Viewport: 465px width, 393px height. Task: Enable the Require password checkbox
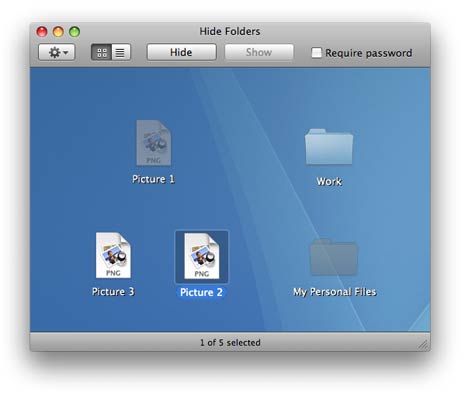pos(316,53)
